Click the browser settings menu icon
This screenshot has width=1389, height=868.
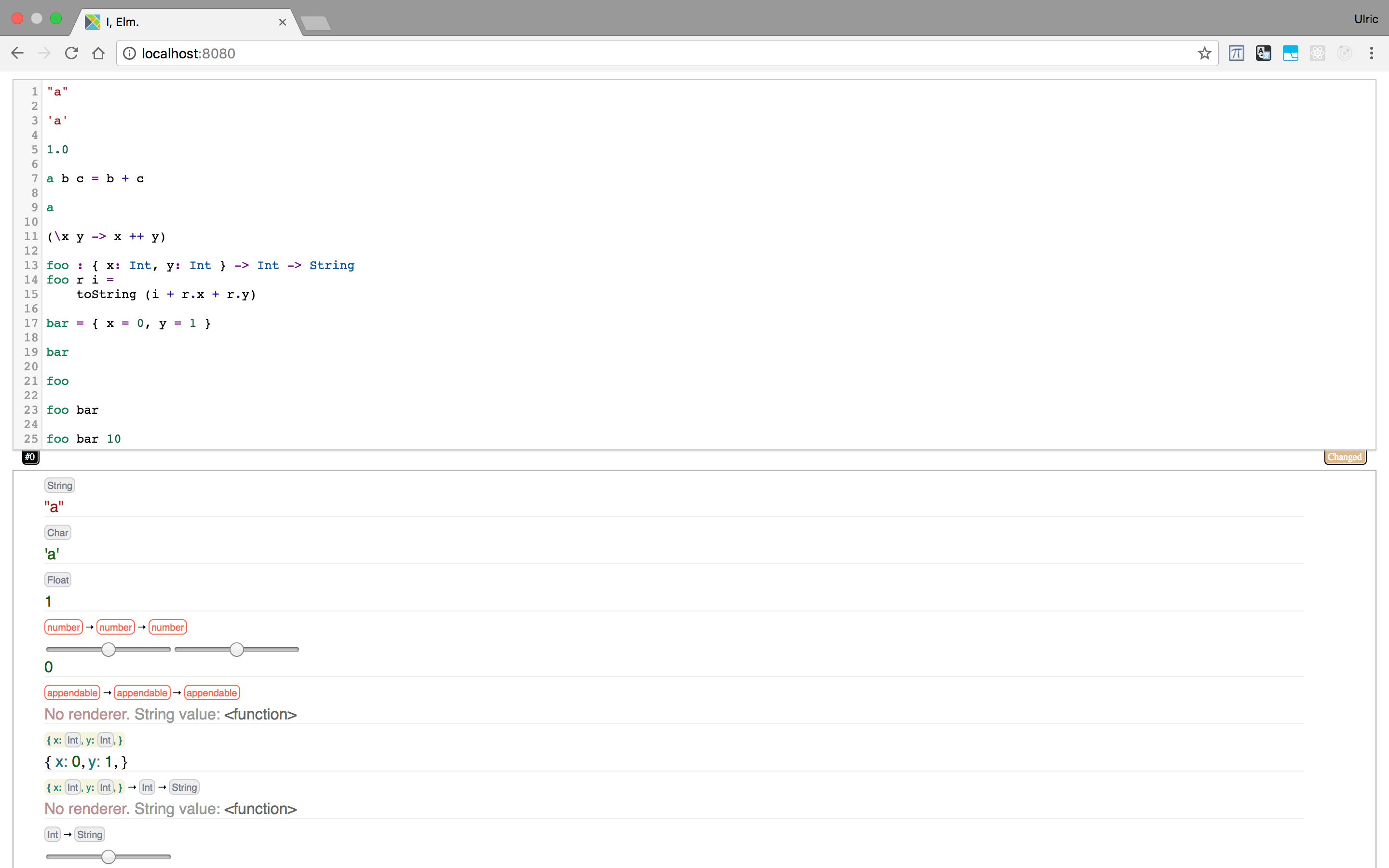click(x=1371, y=53)
